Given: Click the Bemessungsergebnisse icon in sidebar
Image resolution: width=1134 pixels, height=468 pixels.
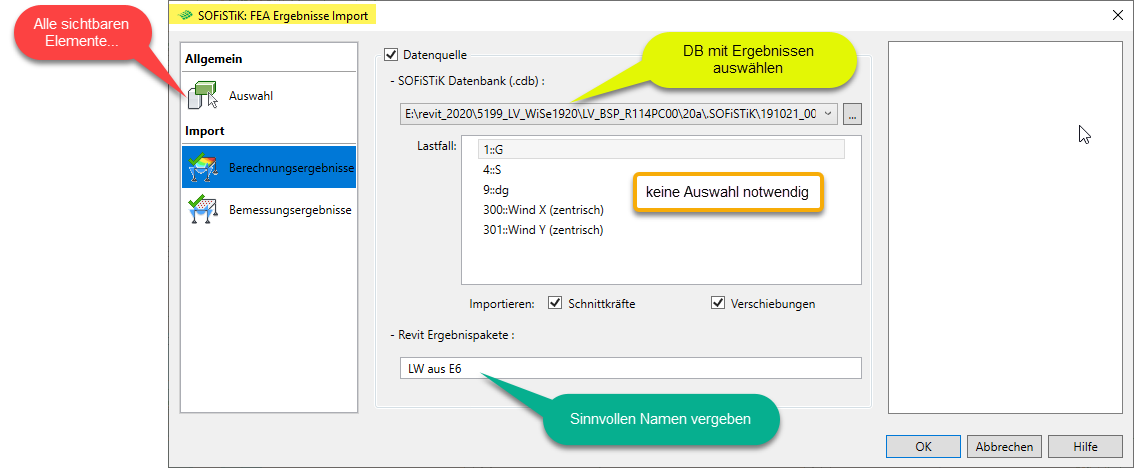Looking at the screenshot, I should [203, 211].
